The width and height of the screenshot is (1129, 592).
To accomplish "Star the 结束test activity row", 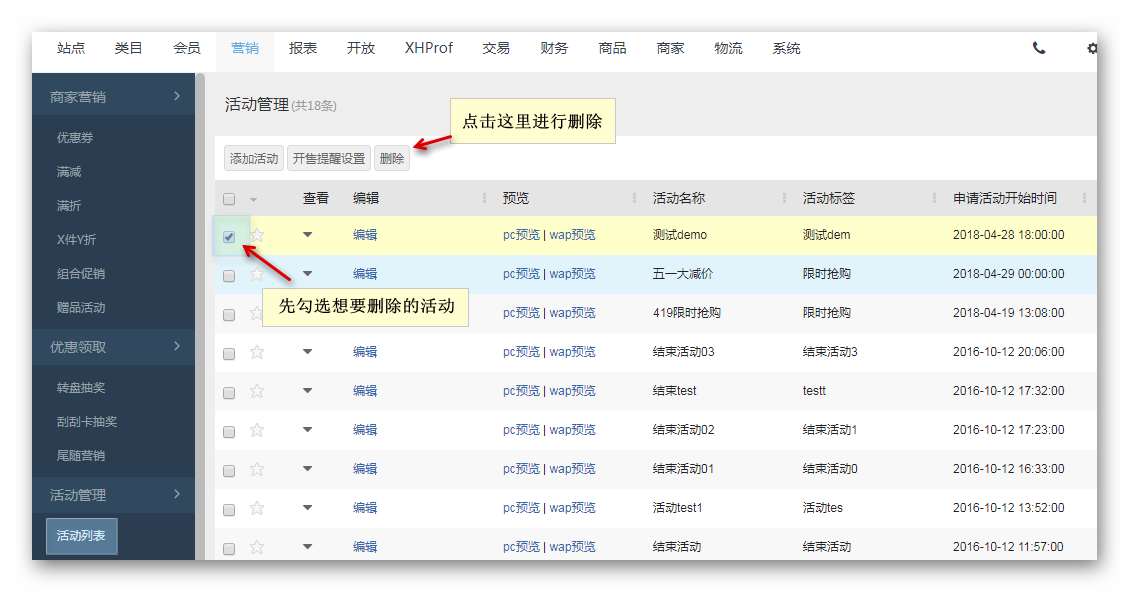I will (257, 390).
